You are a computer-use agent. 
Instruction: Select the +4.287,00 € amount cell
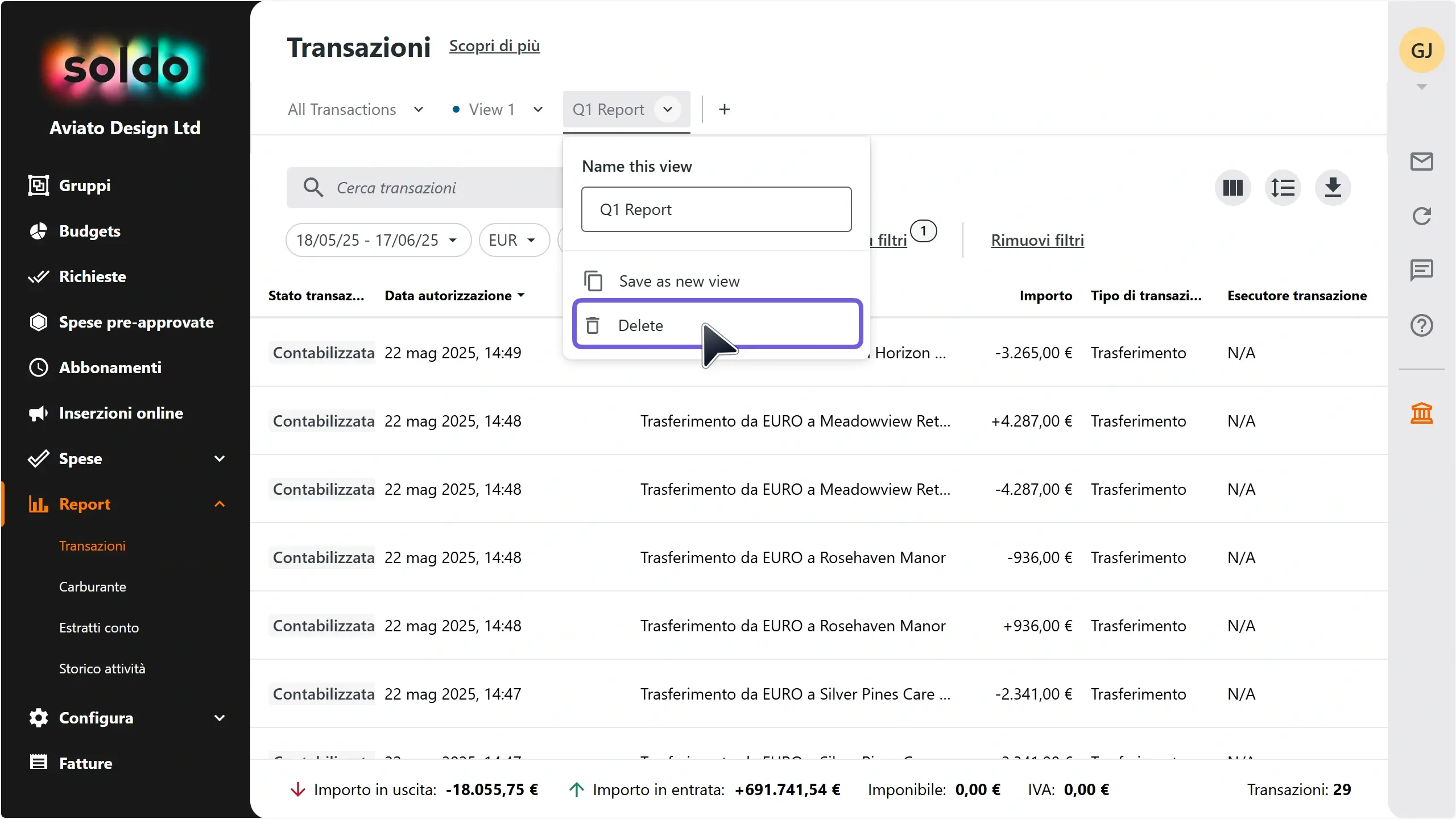[x=1031, y=421]
